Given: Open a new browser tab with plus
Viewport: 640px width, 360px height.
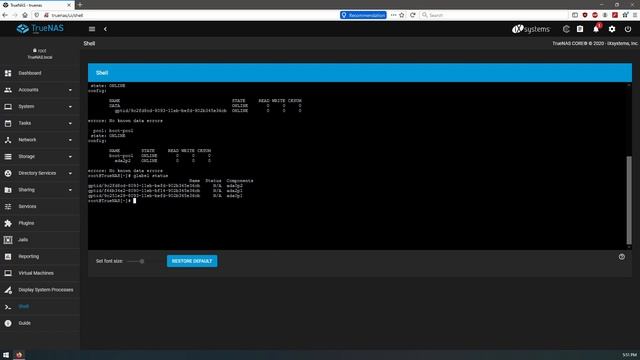Looking at the screenshot, I should tap(80, 4).
